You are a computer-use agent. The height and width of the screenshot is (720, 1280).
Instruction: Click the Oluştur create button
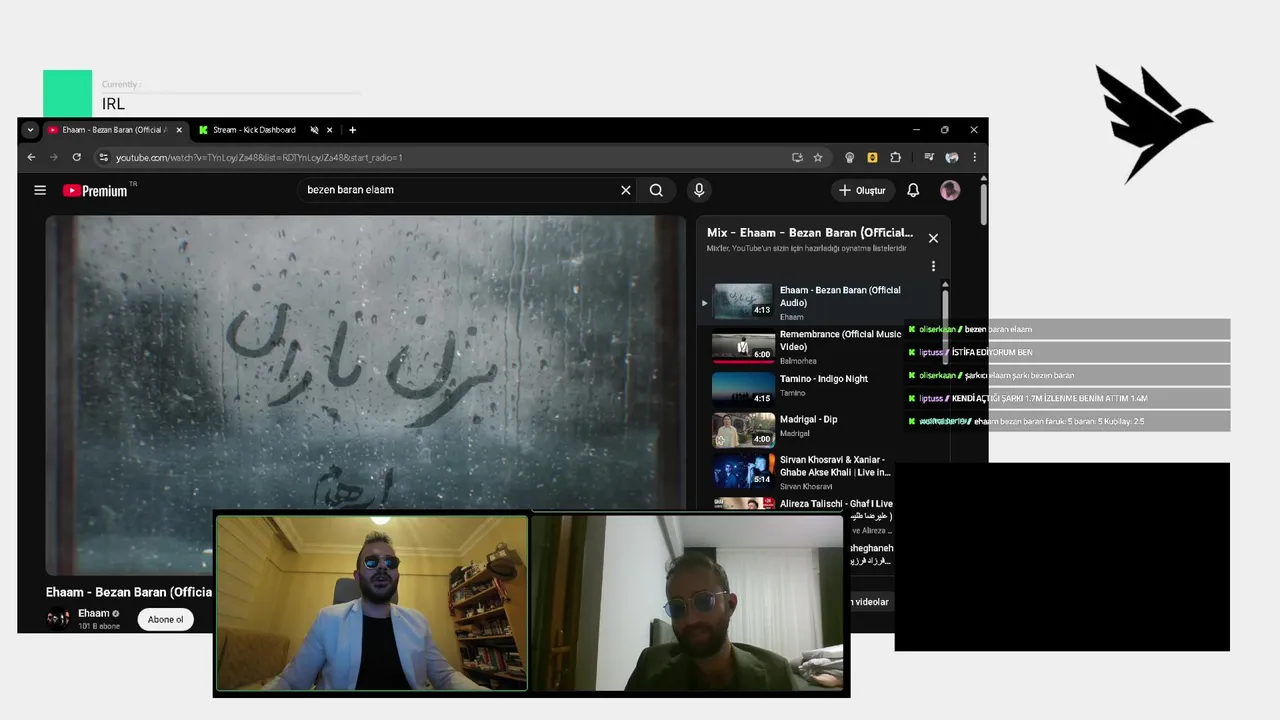[x=861, y=190]
